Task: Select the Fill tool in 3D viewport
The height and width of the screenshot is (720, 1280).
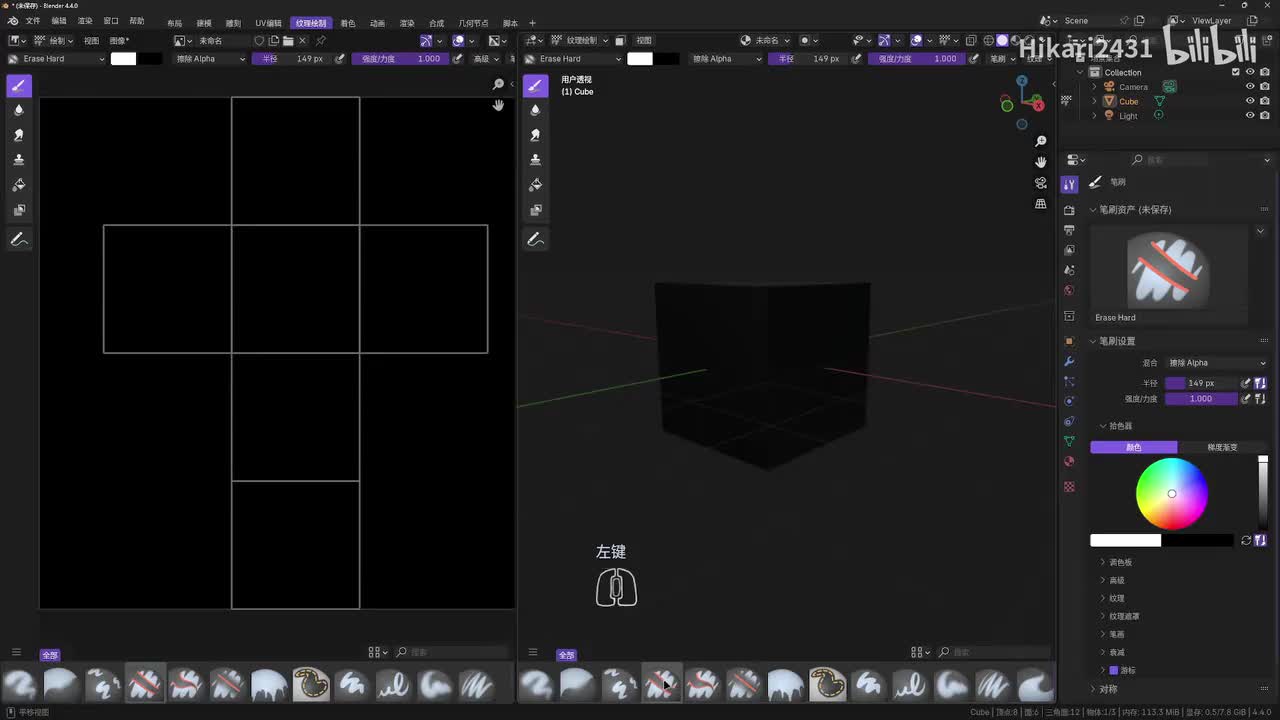Action: click(535, 185)
